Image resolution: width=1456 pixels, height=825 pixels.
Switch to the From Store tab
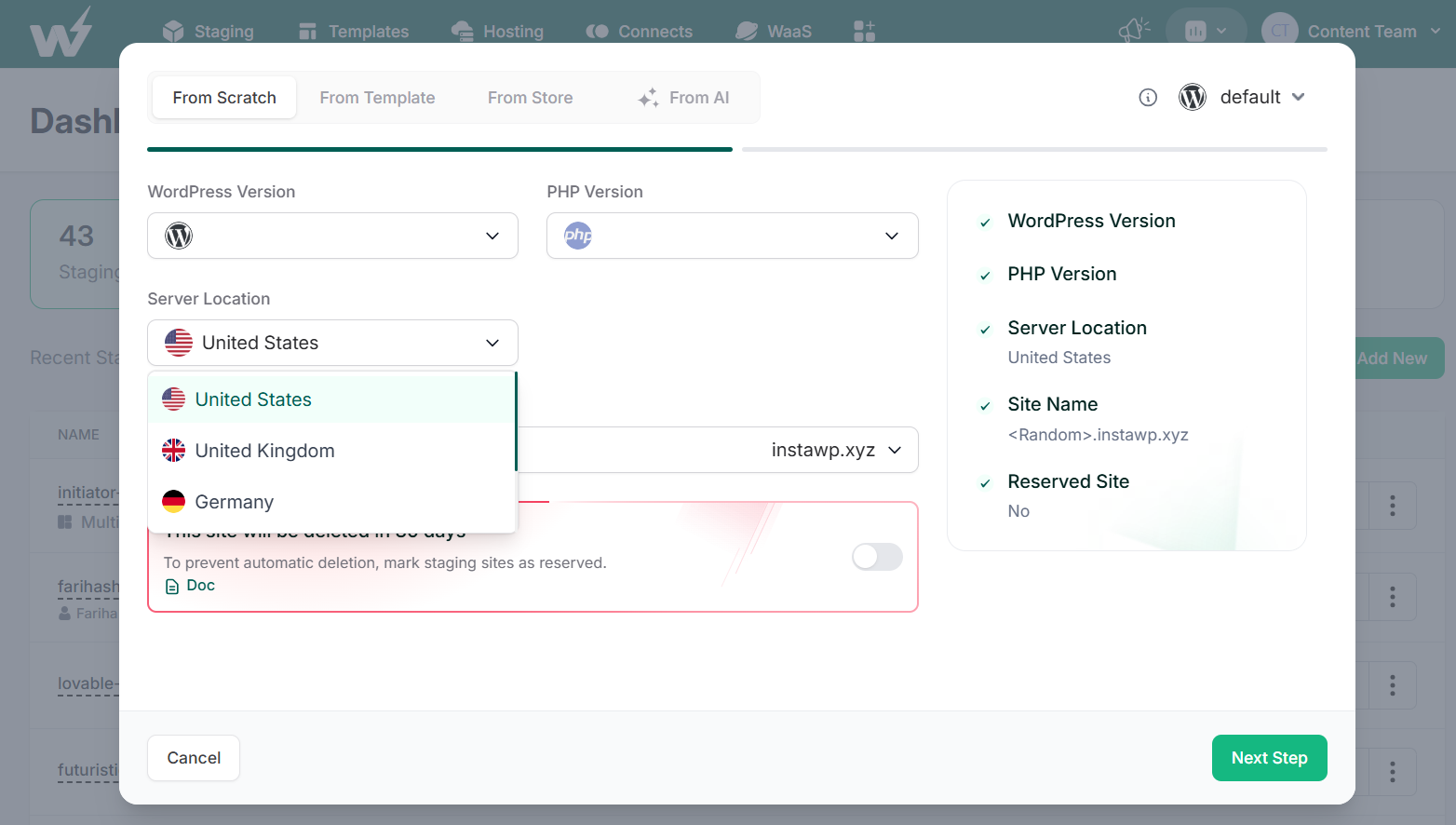click(x=531, y=98)
